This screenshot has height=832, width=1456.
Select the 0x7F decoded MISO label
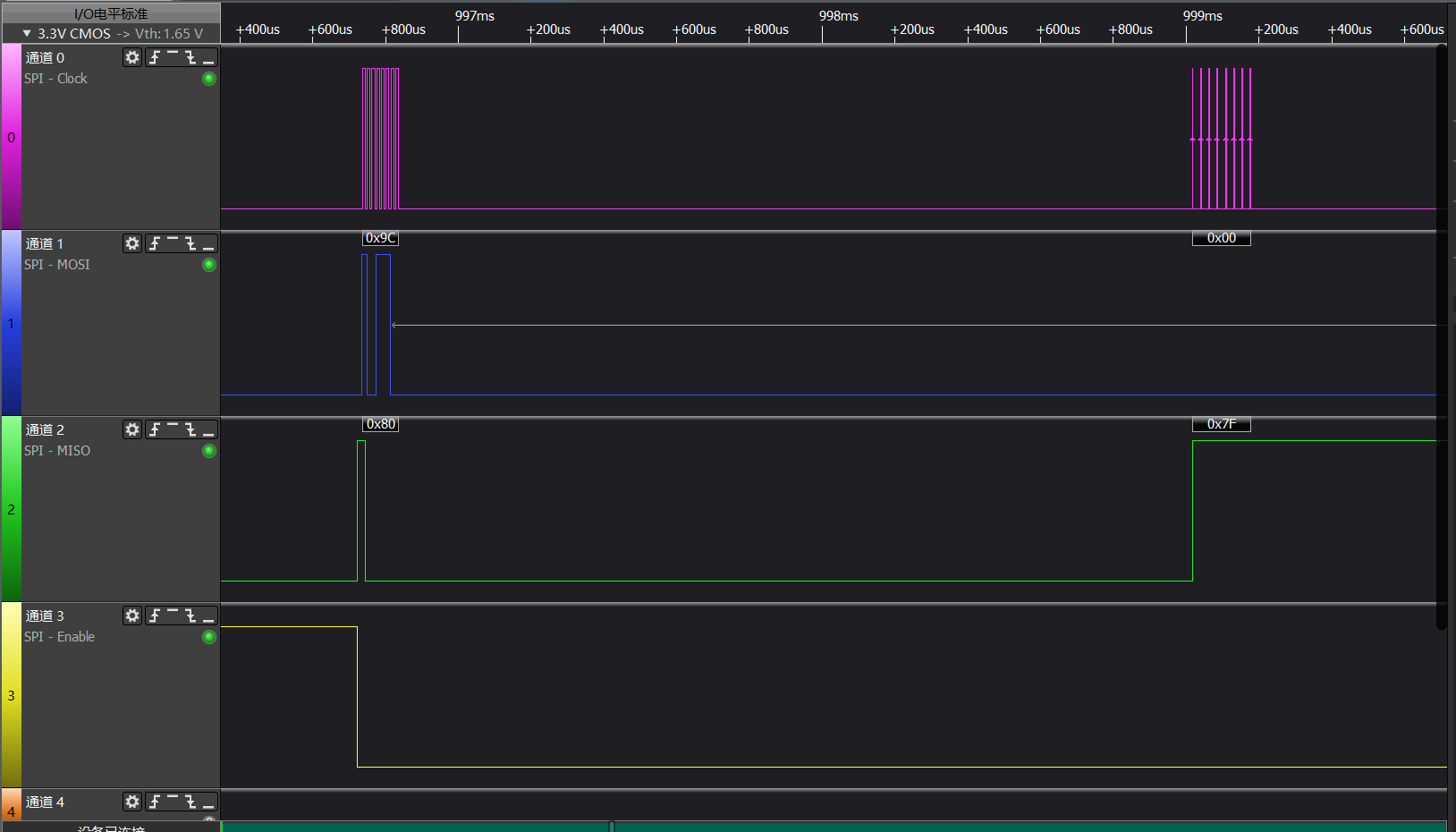click(x=1222, y=424)
